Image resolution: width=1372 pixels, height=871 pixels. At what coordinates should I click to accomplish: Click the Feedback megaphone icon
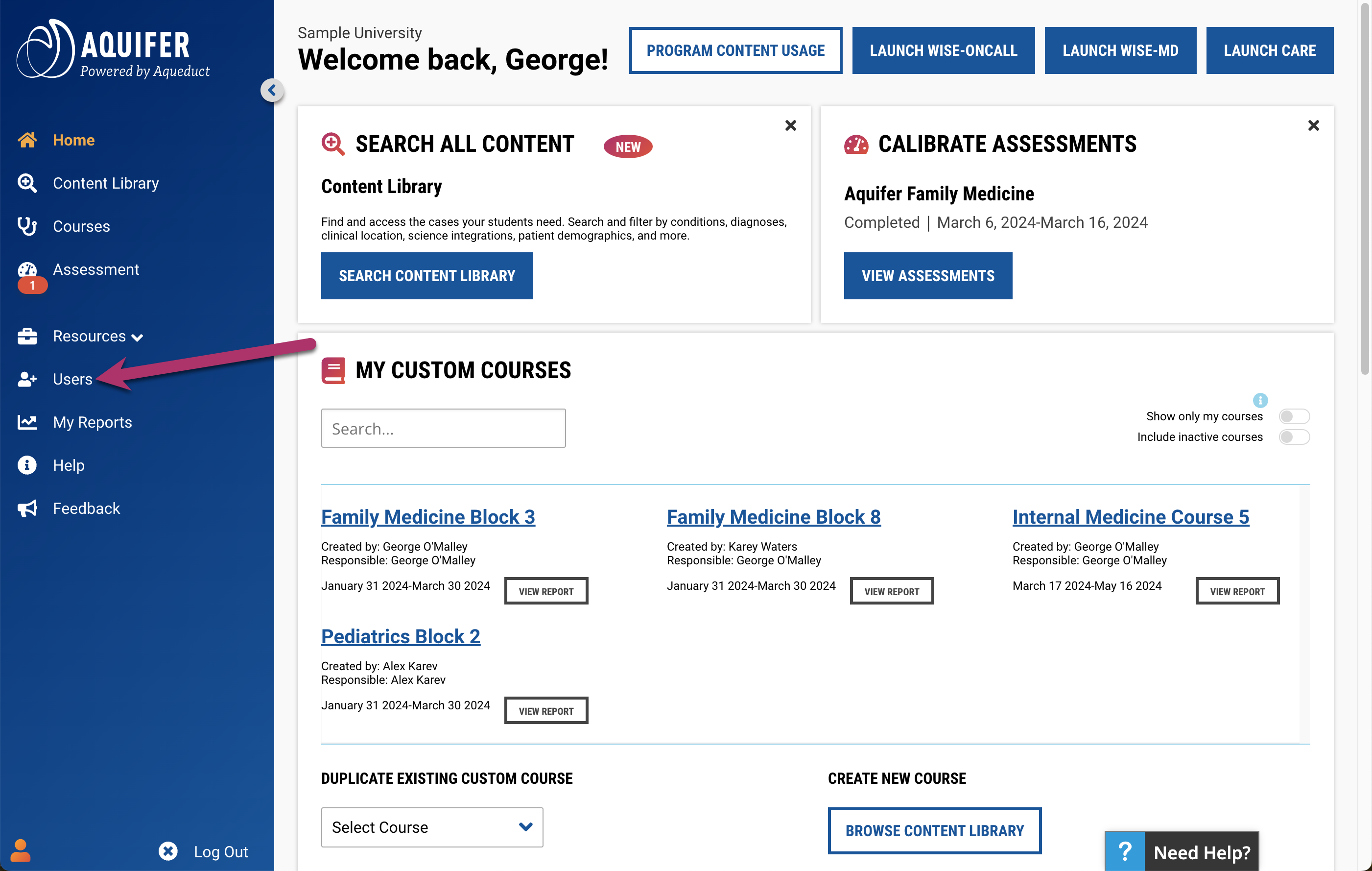pyautogui.click(x=27, y=508)
